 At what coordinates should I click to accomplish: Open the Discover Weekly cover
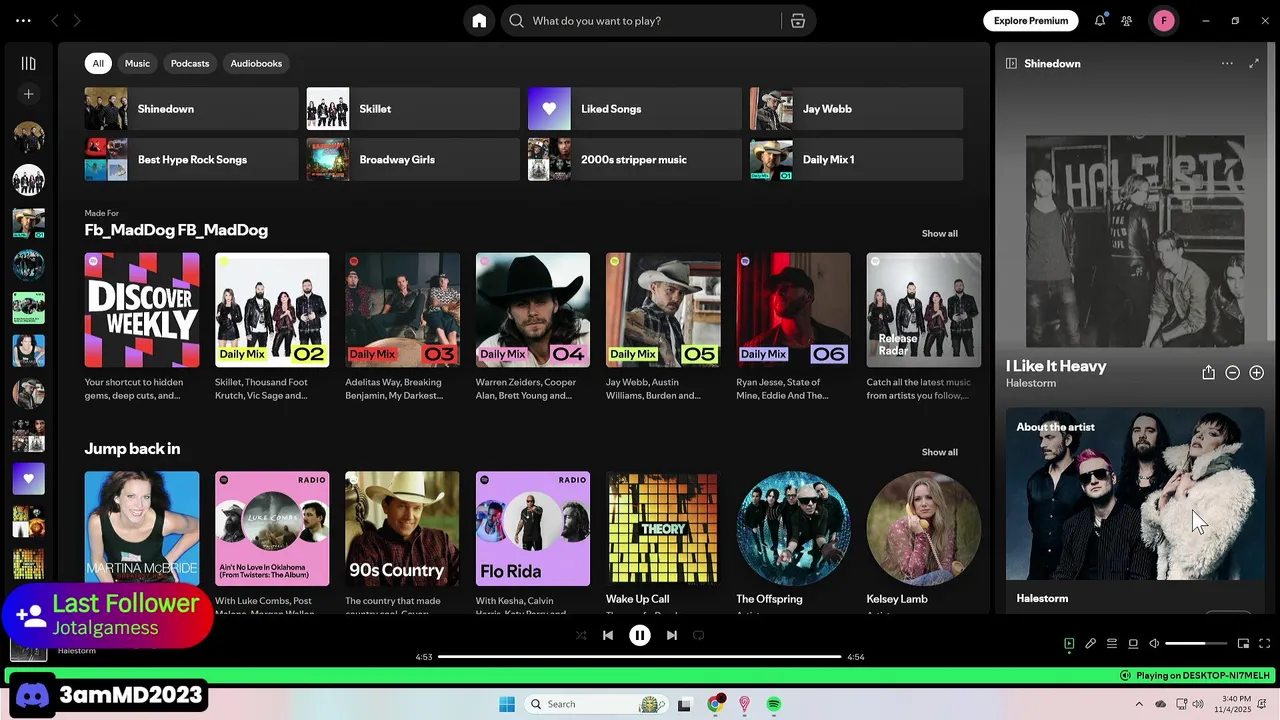pos(142,310)
